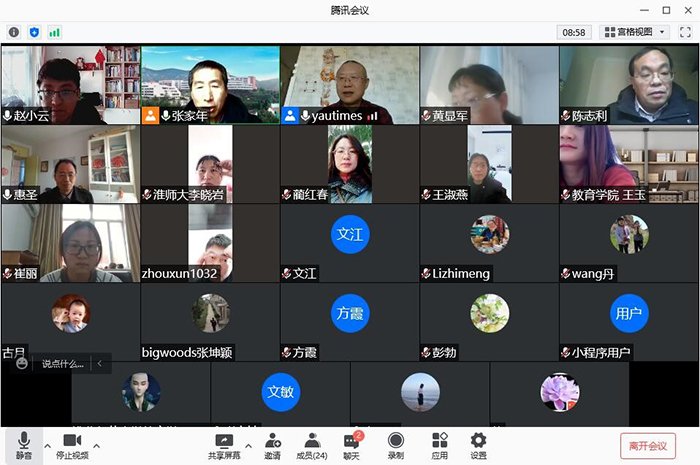Open the 成员(24) members list
700x465 pixels.
coord(312,445)
